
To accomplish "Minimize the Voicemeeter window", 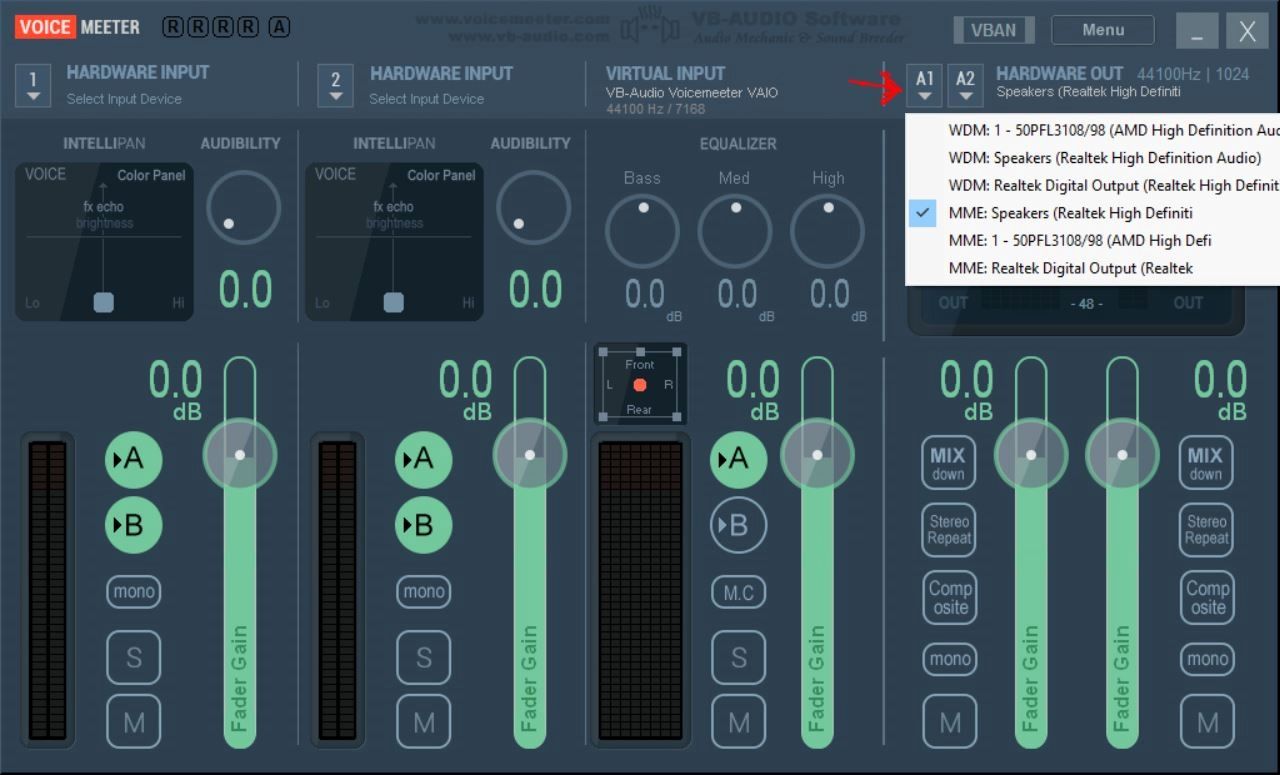I will pos(1197,31).
